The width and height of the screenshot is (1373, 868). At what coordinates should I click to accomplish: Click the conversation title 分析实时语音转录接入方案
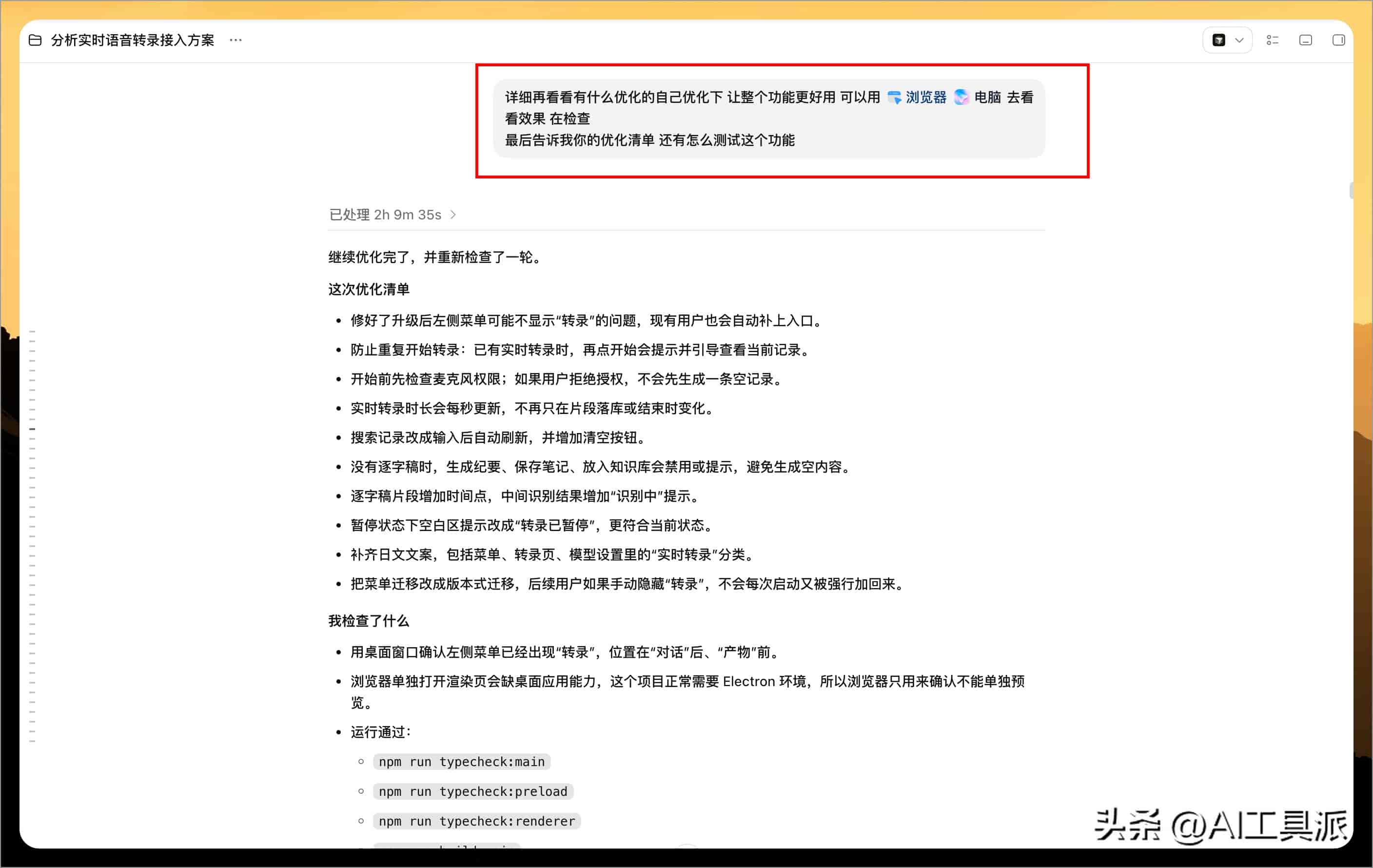(132, 40)
